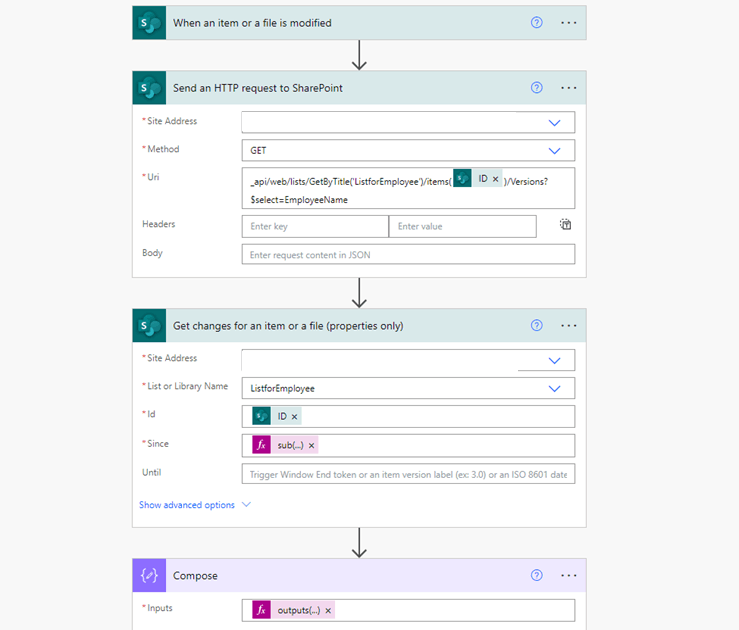Click the SharePoint icon on the HTTP request action
The height and width of the screenshot is (630, 739).
pos(149,88)
